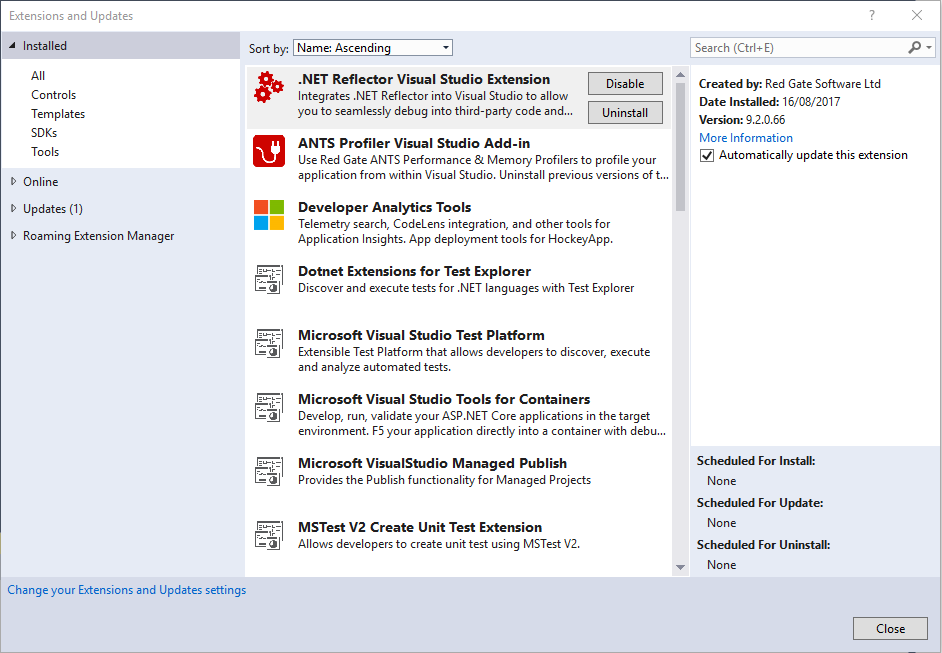This screenshot has width=942, height=653.
Task: Open the dialog help via question mark icon
Action: pyautogui.click(x=871, y=15)
